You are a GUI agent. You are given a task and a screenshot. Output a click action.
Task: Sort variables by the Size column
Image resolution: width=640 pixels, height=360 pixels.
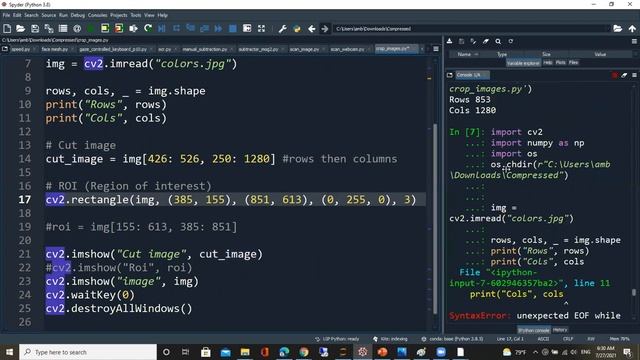click(x=546, y=54)
